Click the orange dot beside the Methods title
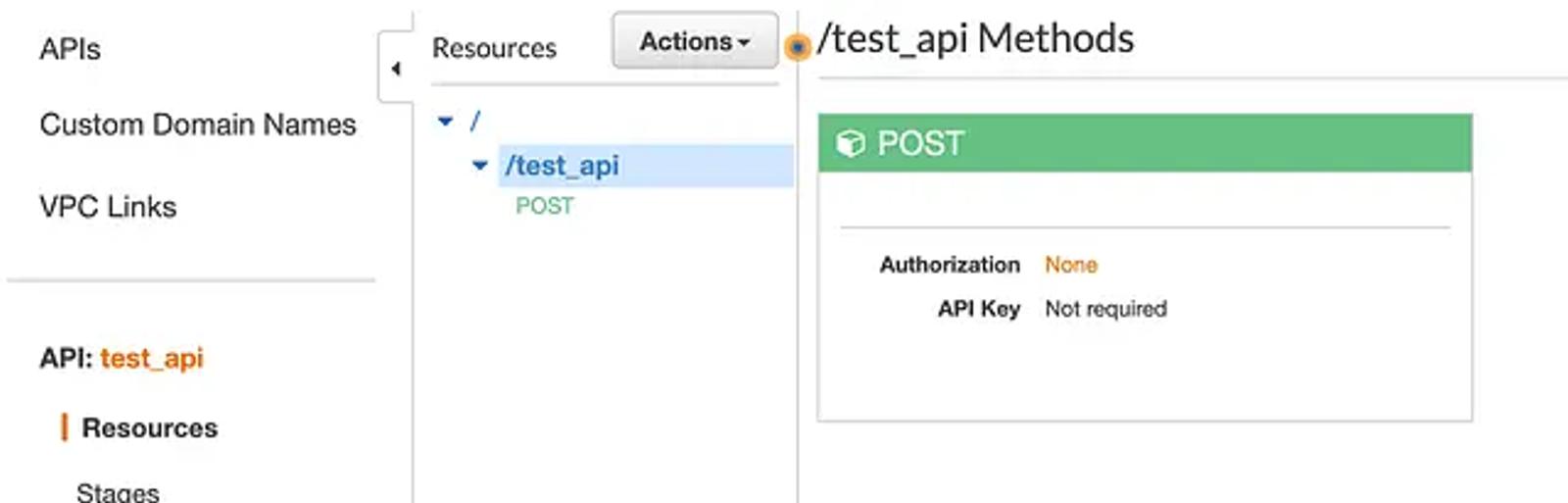 799,46
